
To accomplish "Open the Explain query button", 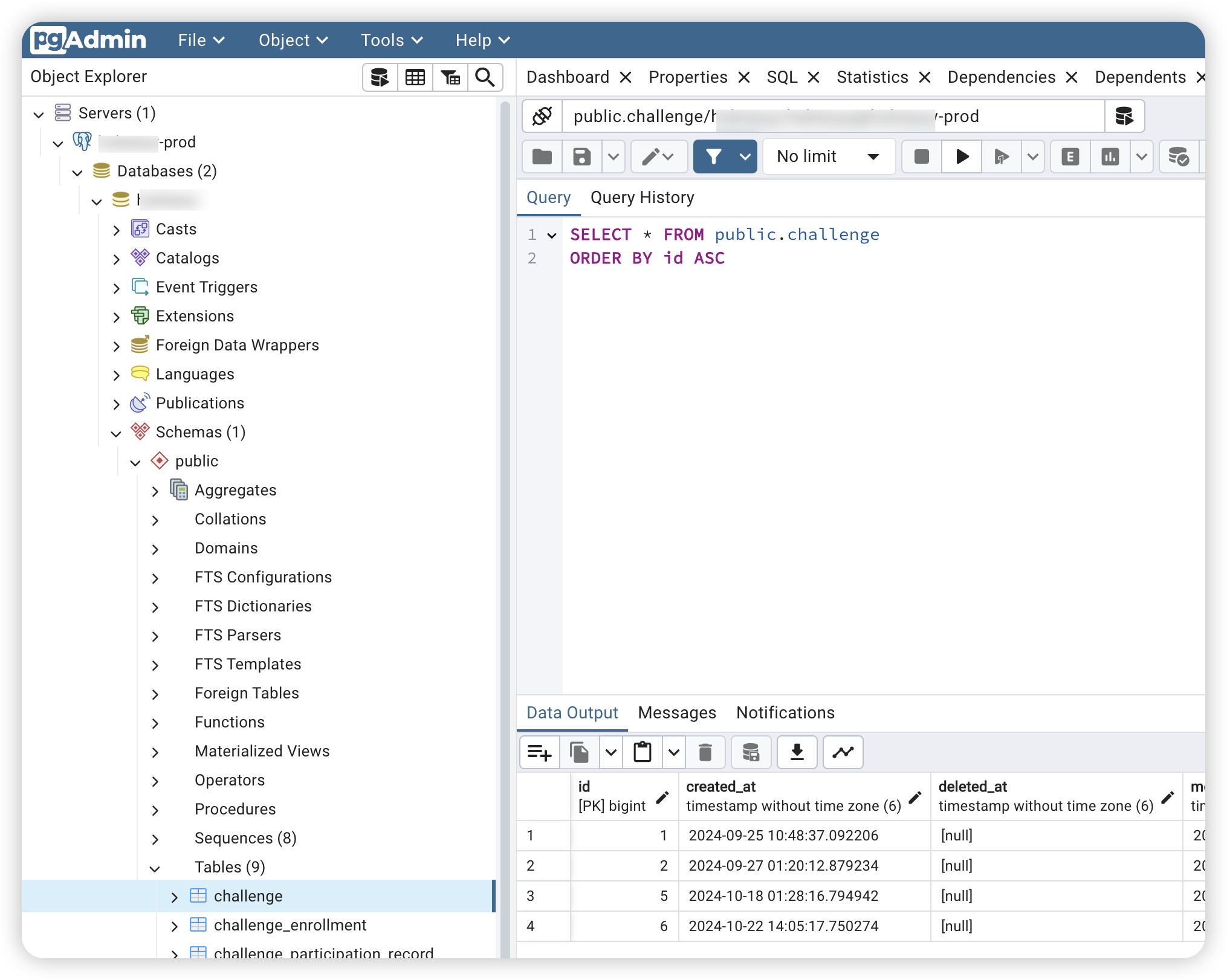I will (1070, 157).
